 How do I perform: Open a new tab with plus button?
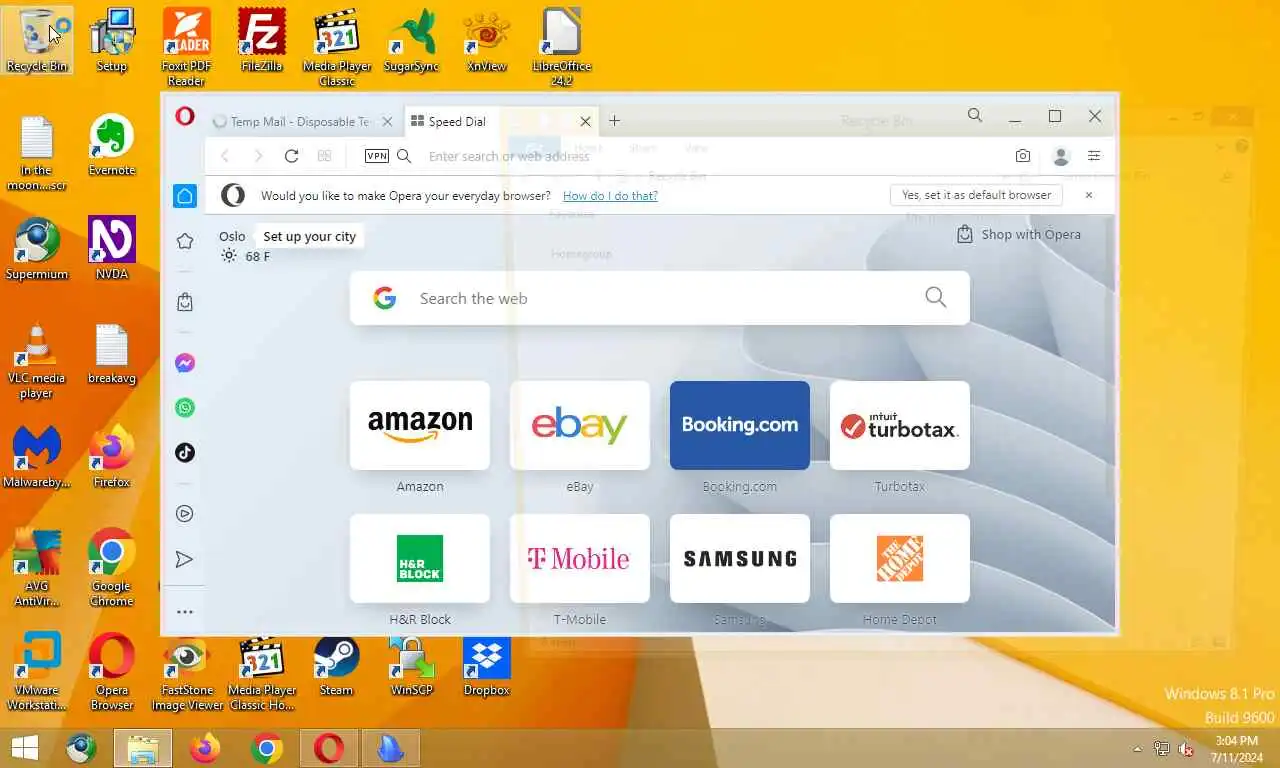[x=614, y=121]
